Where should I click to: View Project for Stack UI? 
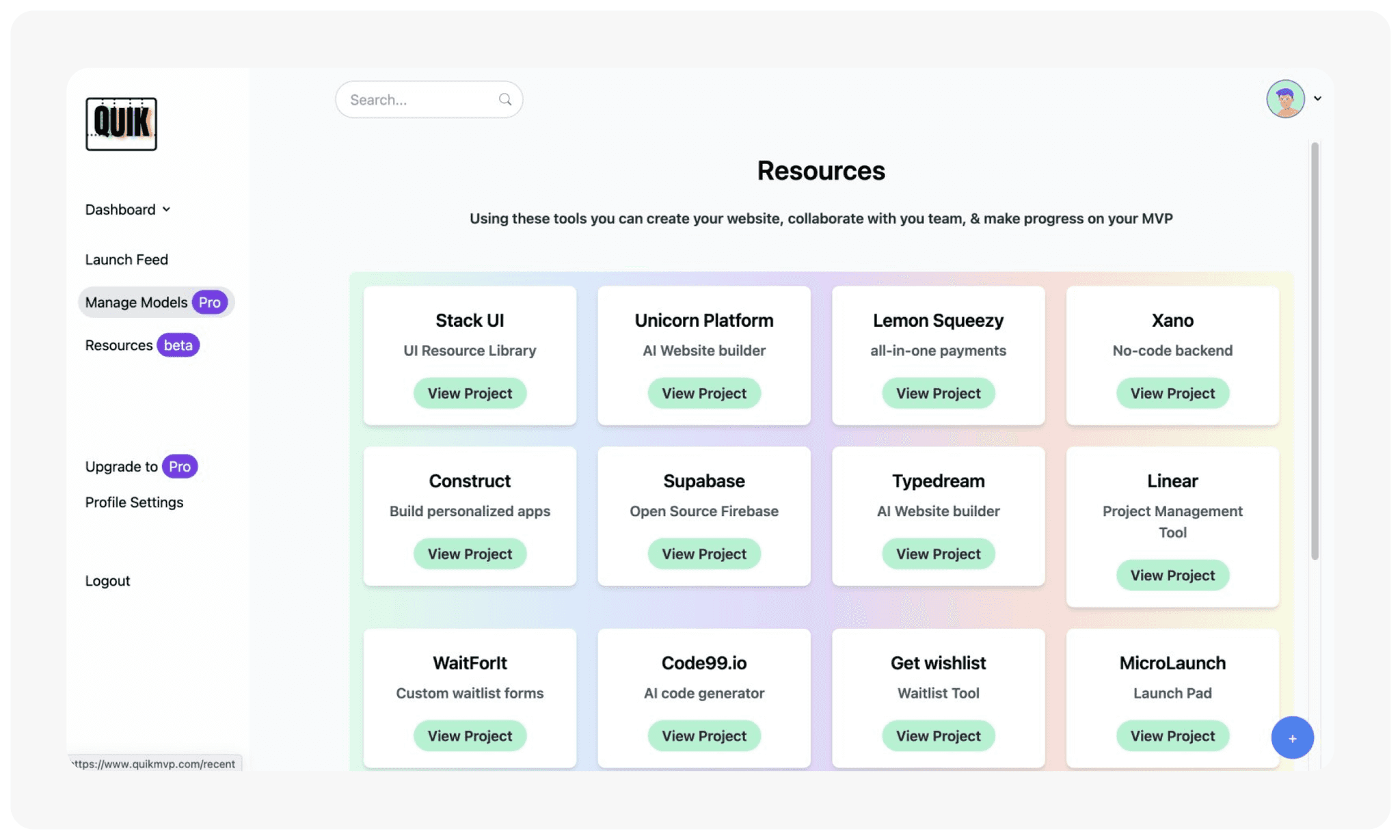pos(470,394)
